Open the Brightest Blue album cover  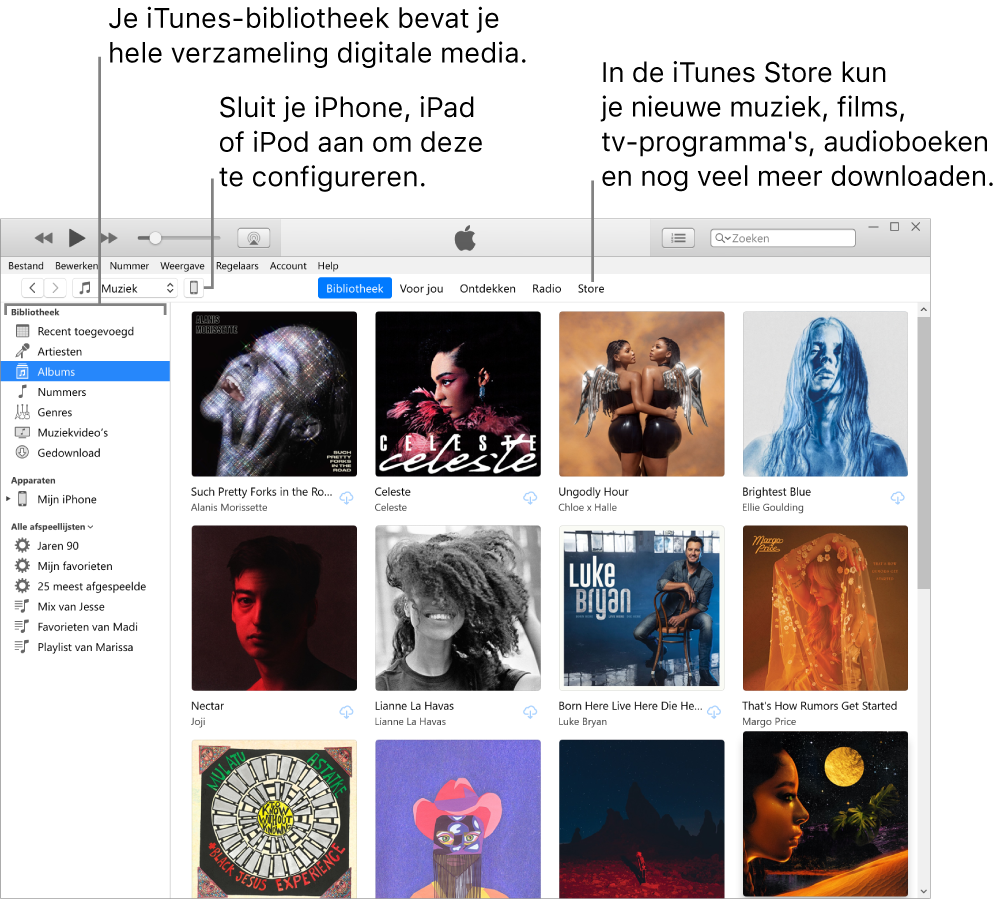(x=825, y=394)
